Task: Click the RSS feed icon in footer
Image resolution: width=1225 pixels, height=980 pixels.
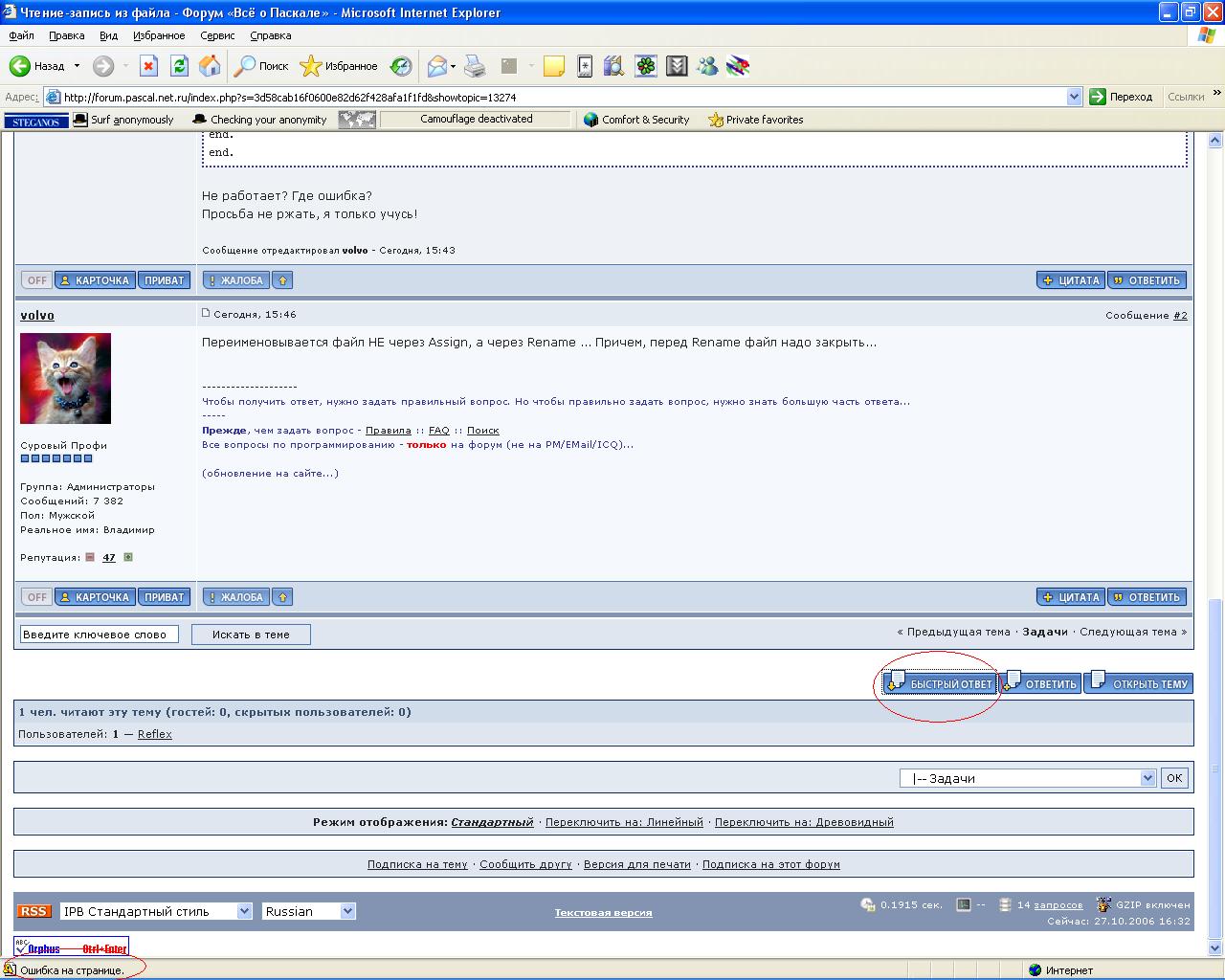Action: (34, 911)
